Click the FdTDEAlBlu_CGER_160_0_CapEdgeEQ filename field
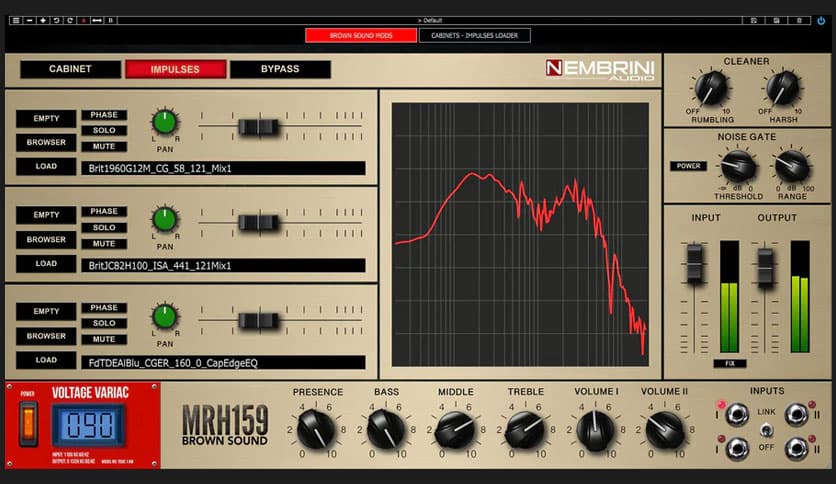 pyautogui.click(x=223, y=363)
